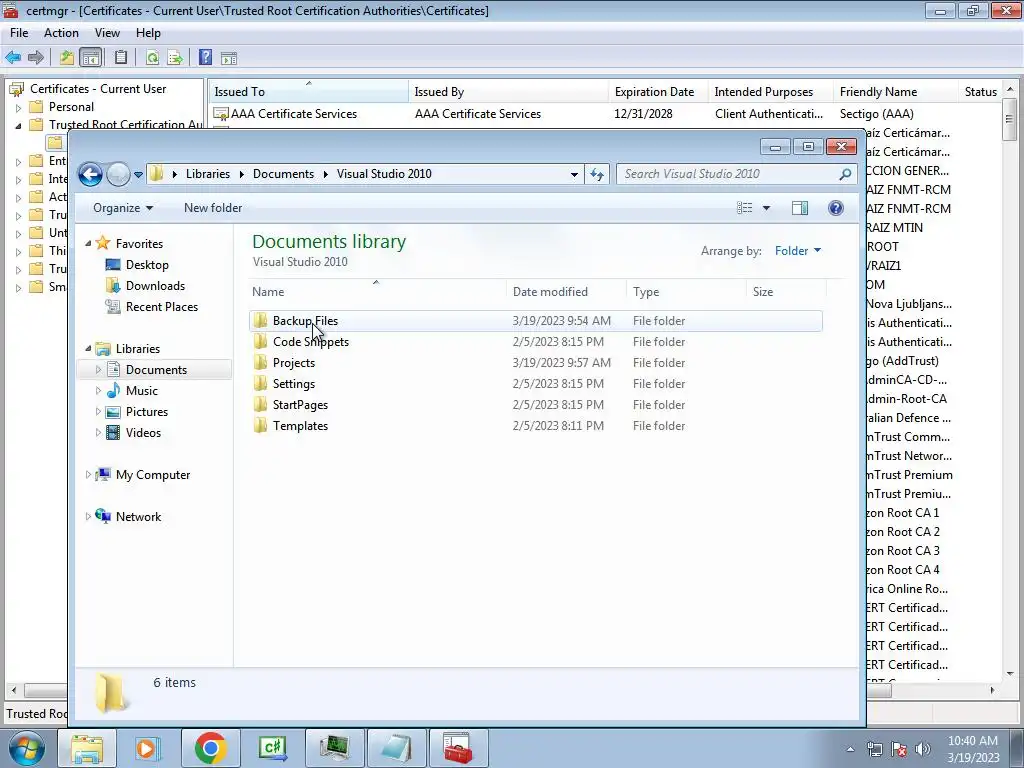The height and width of the screenshot is (768, 1024).
Task: Click the Back arrow in certmgr toolbar
Action: click(13, 58)
